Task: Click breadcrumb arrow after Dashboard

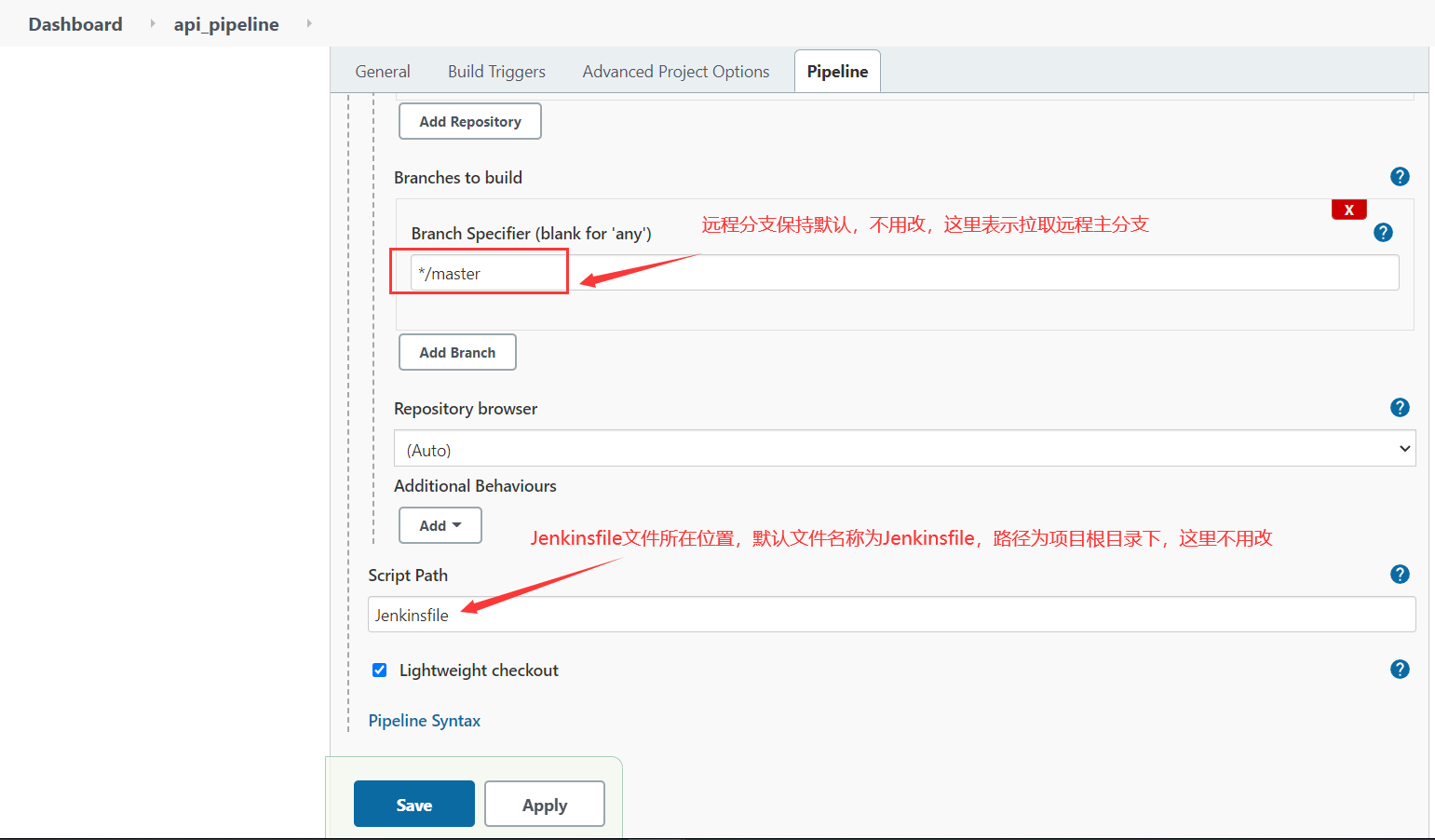Action: 152,23
